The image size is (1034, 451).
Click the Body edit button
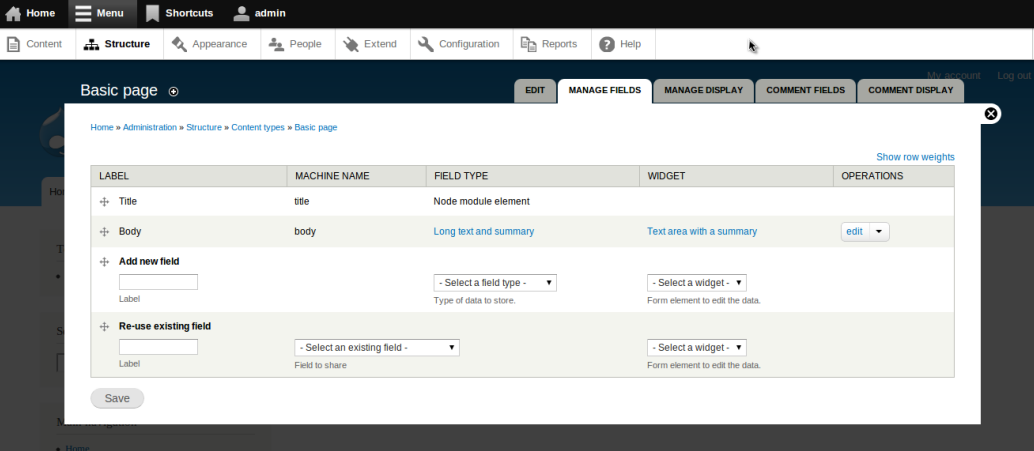tap(855, 232)
